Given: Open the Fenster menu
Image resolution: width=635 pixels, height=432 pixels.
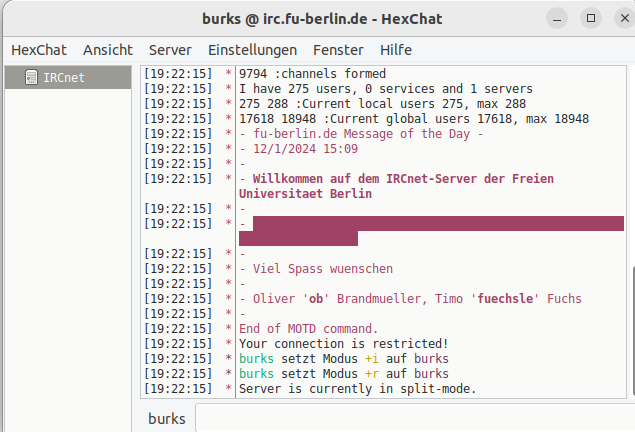Looking at the screenshot, I should 338,49.
